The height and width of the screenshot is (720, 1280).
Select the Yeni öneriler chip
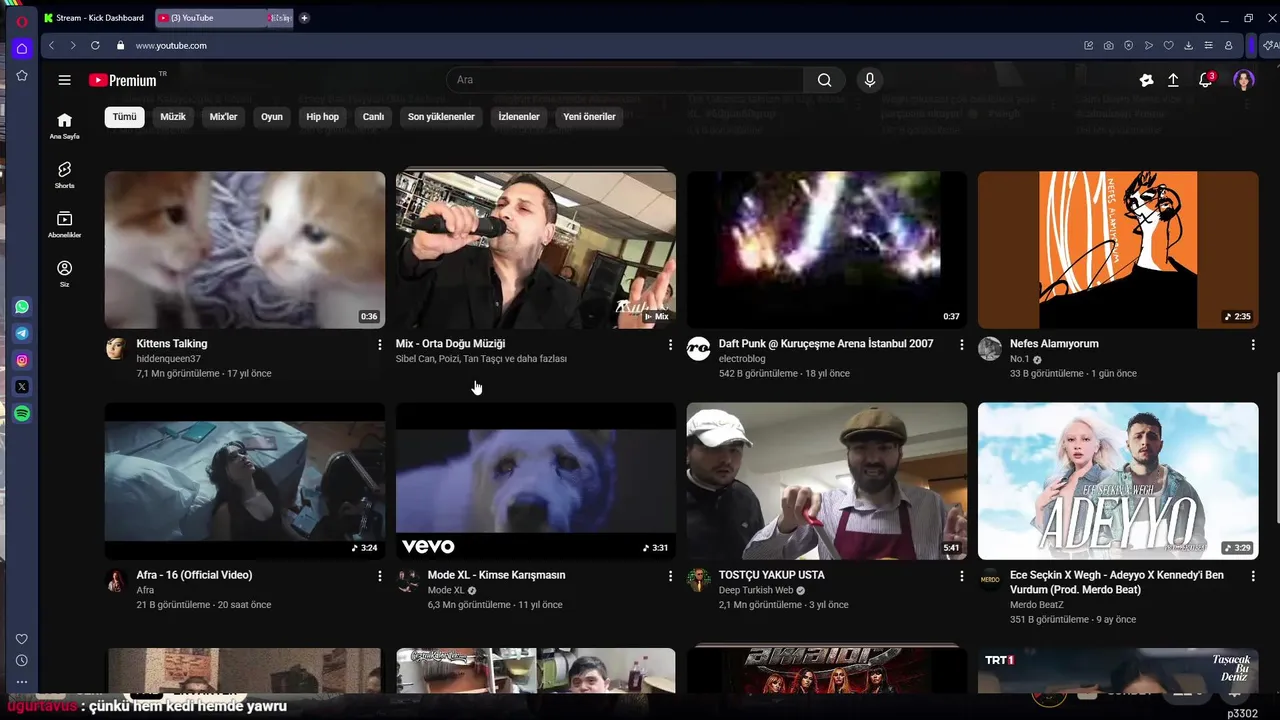tap(589, 117)
